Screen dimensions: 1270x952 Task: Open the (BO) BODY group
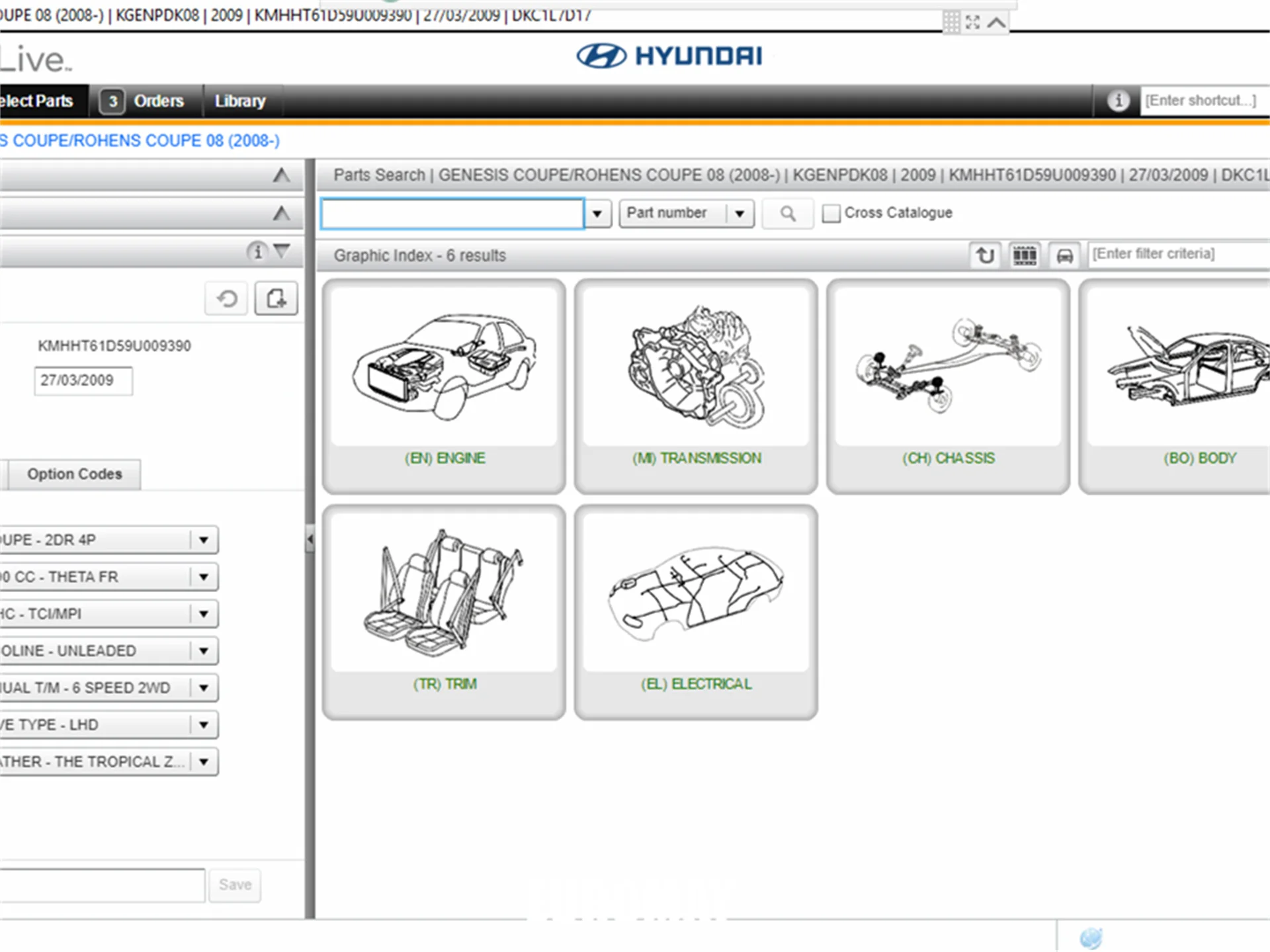coord(1175,386)
